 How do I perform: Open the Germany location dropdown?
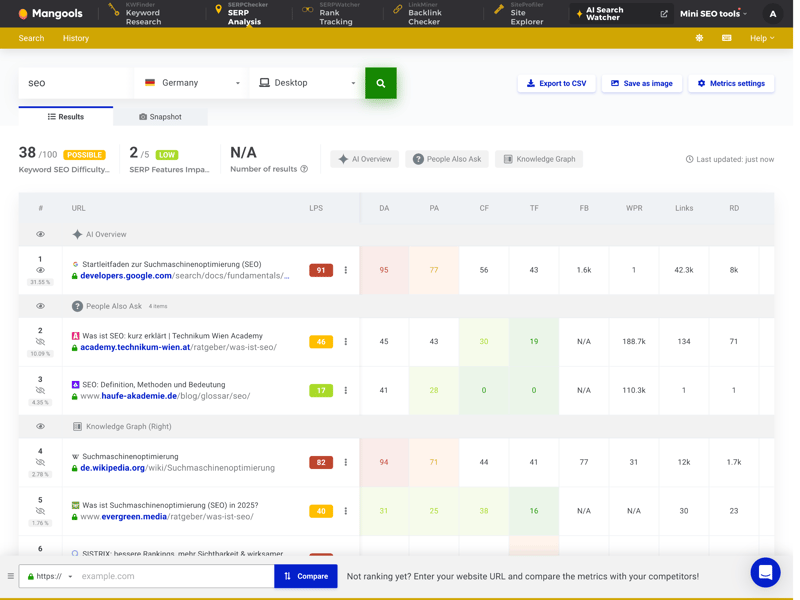[x=192, y=83]
